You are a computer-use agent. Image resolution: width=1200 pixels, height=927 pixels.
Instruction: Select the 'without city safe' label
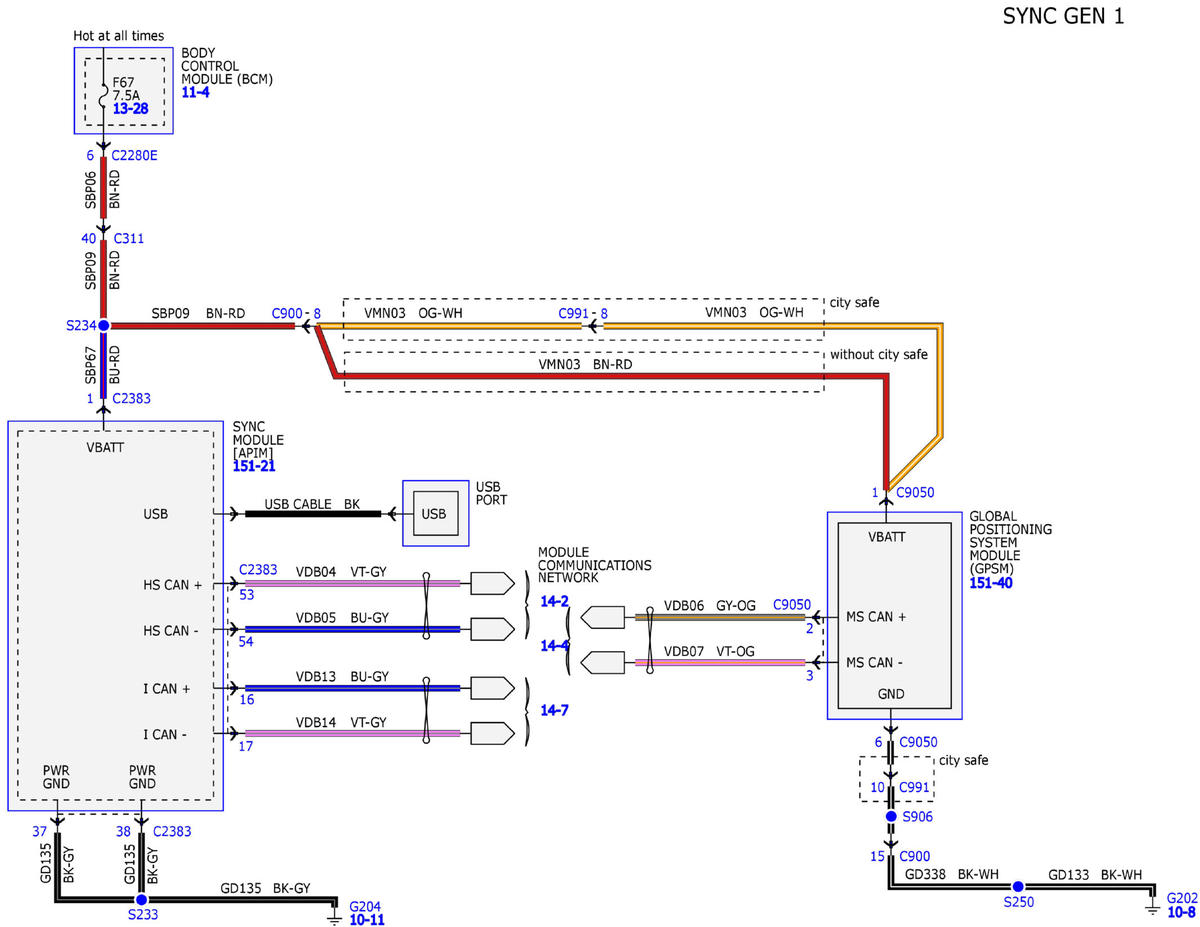[x=879, y=354]
